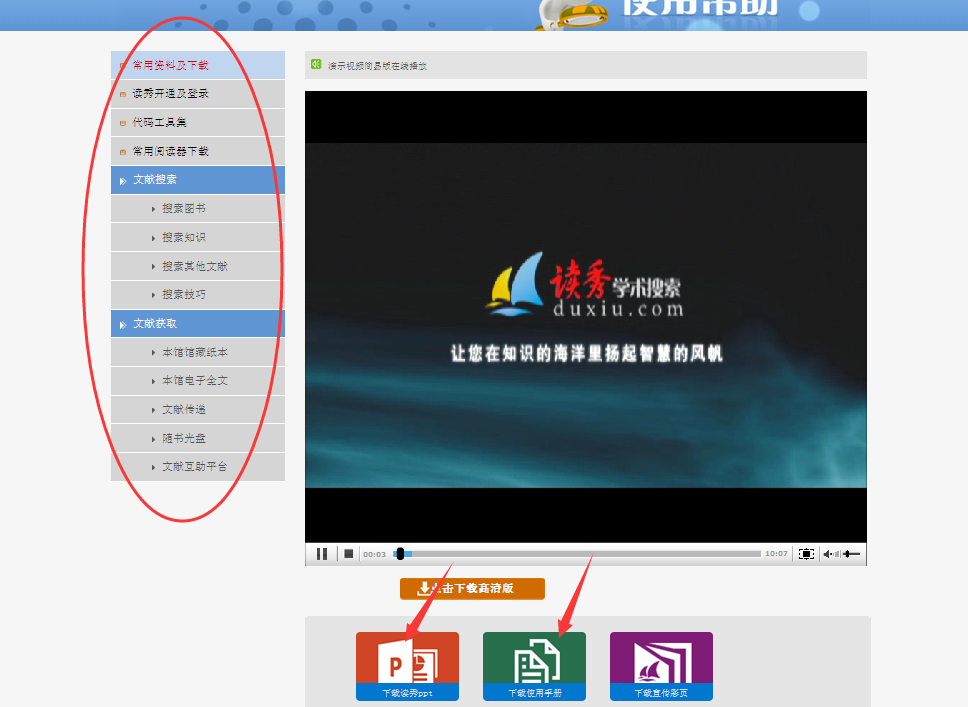Open the 文献传递 submenu item

click(198, 409)
